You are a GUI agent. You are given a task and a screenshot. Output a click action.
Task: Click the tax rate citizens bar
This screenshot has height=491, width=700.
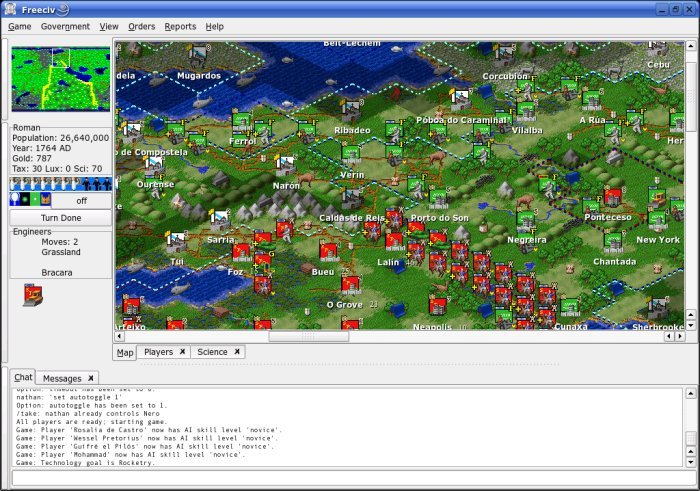coord(61,183)
